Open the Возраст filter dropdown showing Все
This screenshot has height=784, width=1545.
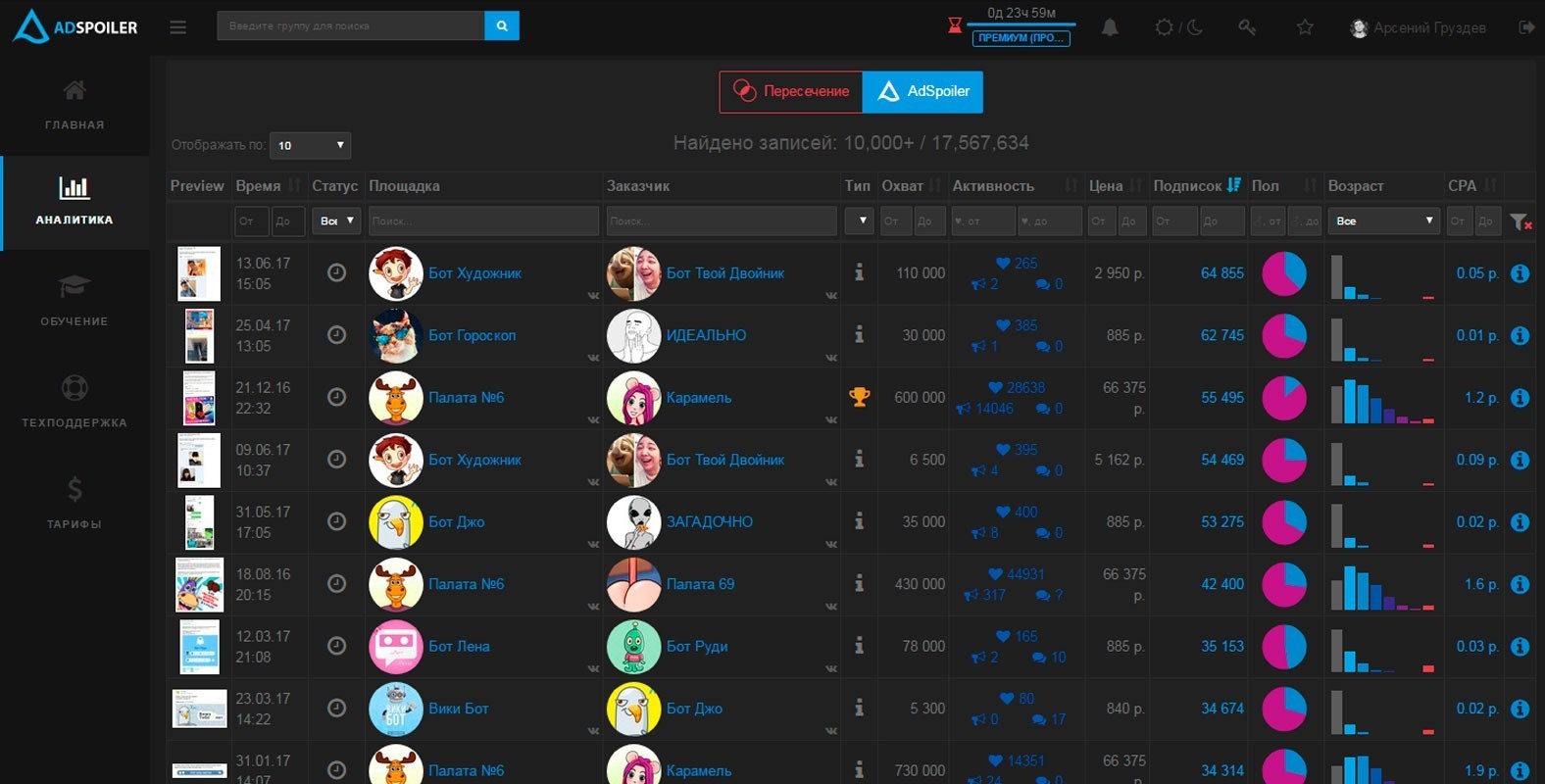point(1384,220)
